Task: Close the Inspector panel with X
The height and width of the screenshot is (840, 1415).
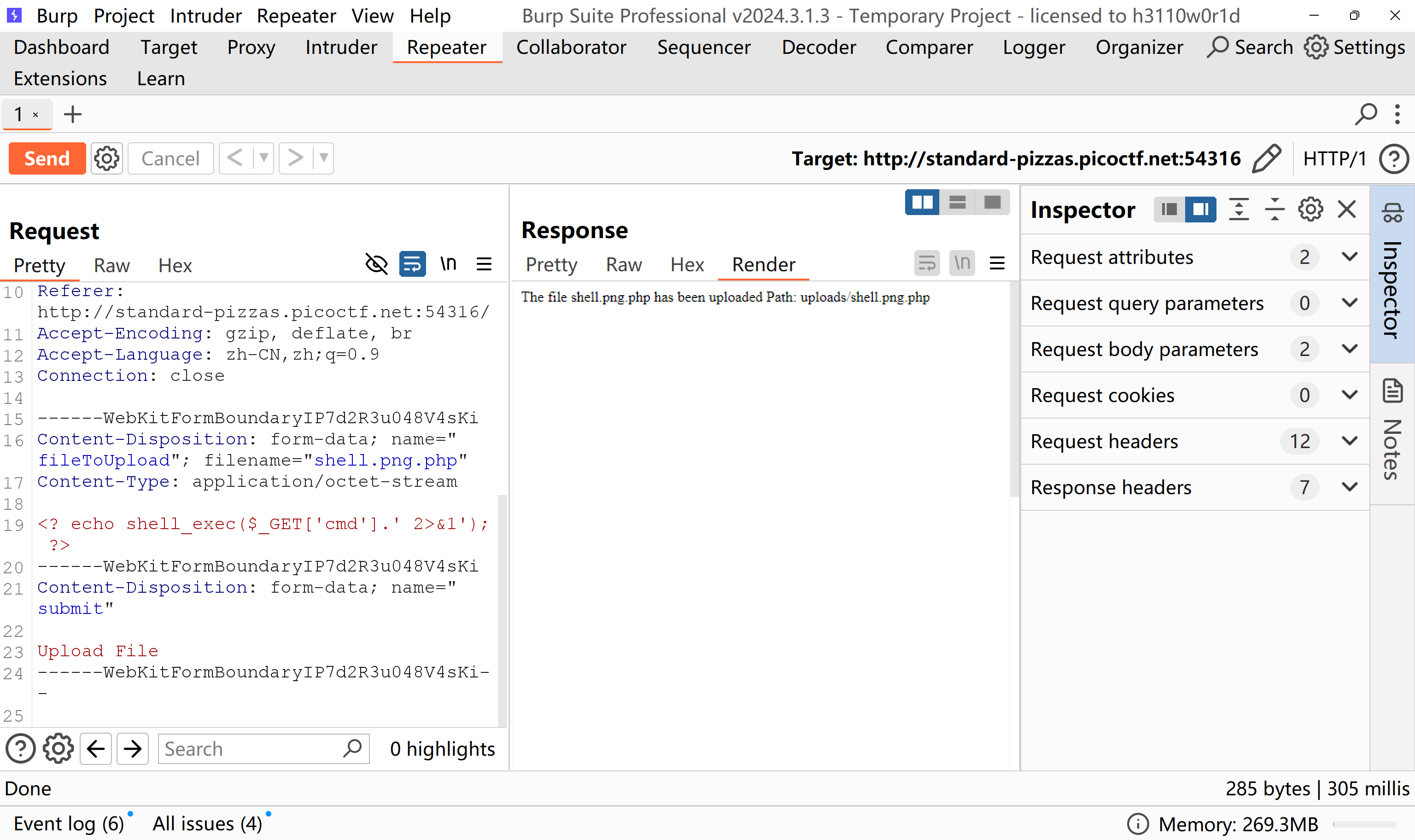Action: tap(1346, 210)
